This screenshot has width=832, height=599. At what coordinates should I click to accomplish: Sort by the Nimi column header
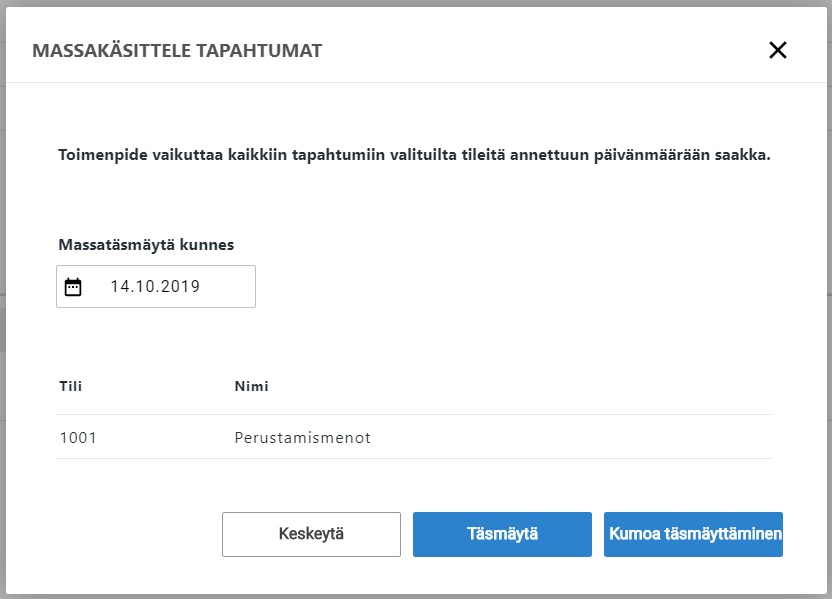tap(252, 386)
